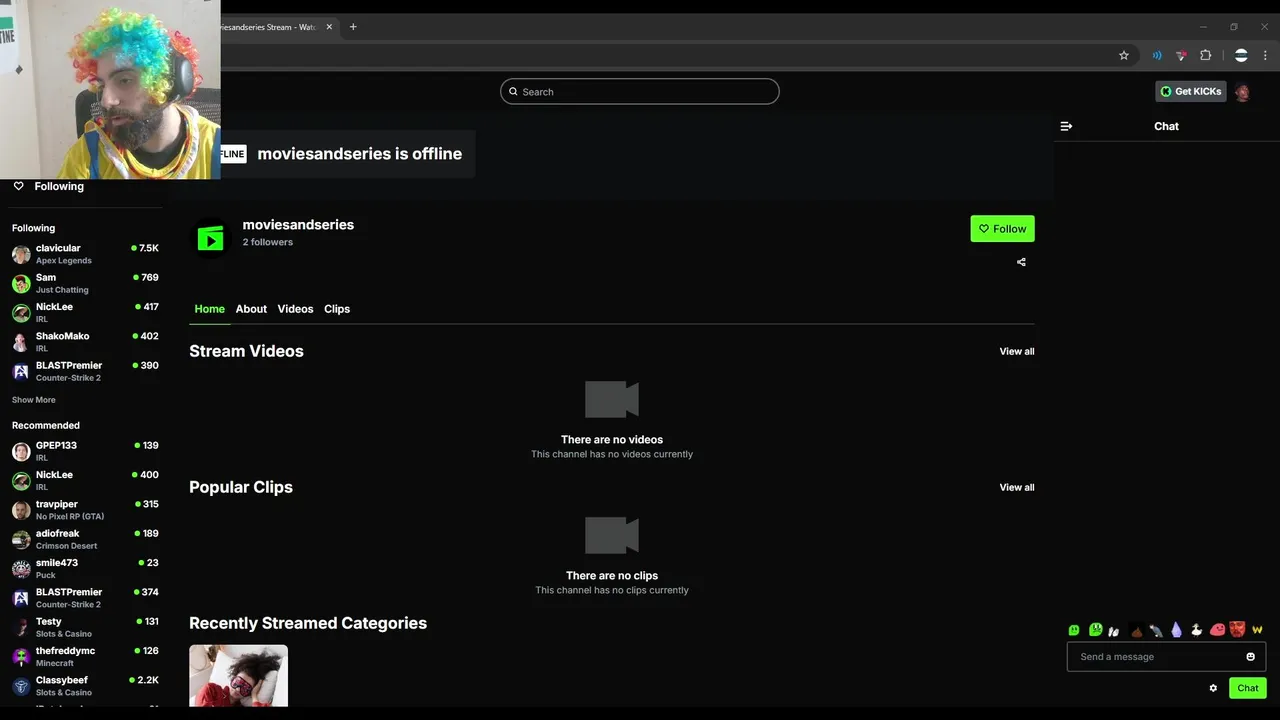
Task: Bookmark this page with the star icon
Action: tap(1124, 55)
